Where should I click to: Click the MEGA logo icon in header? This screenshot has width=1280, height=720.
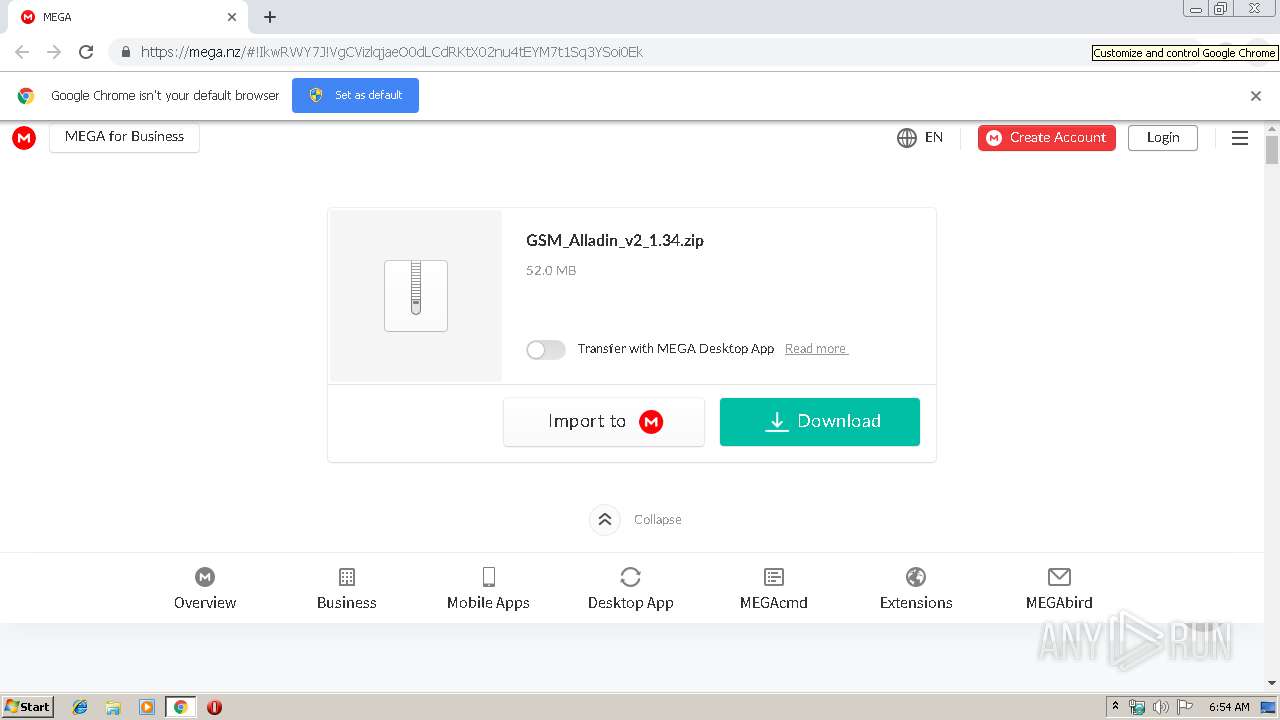tap(24, 138)
